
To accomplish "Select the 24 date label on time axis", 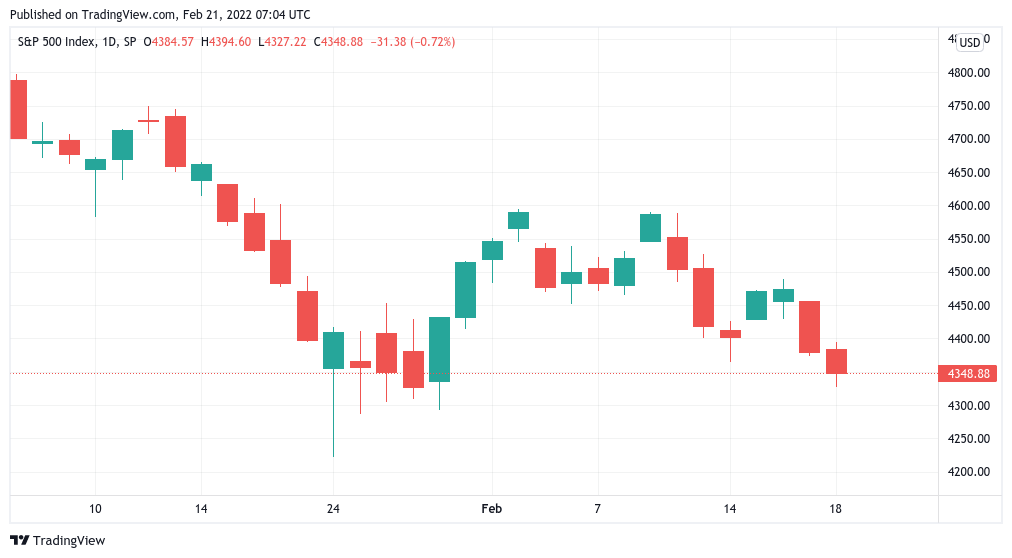I will (x=333, y=509).
